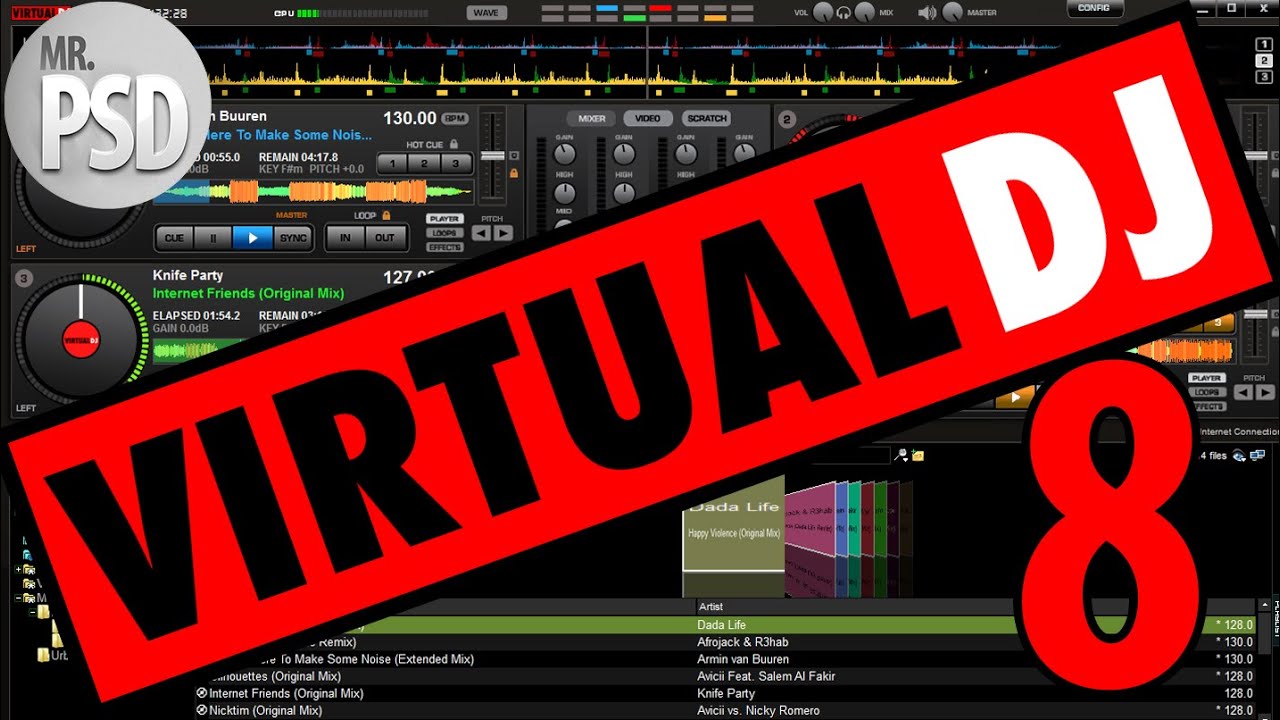Toggle the orange pitch lock beside deck 1 fader
The width and height of the screenshot is (1280, 720).
pos(514,173)
